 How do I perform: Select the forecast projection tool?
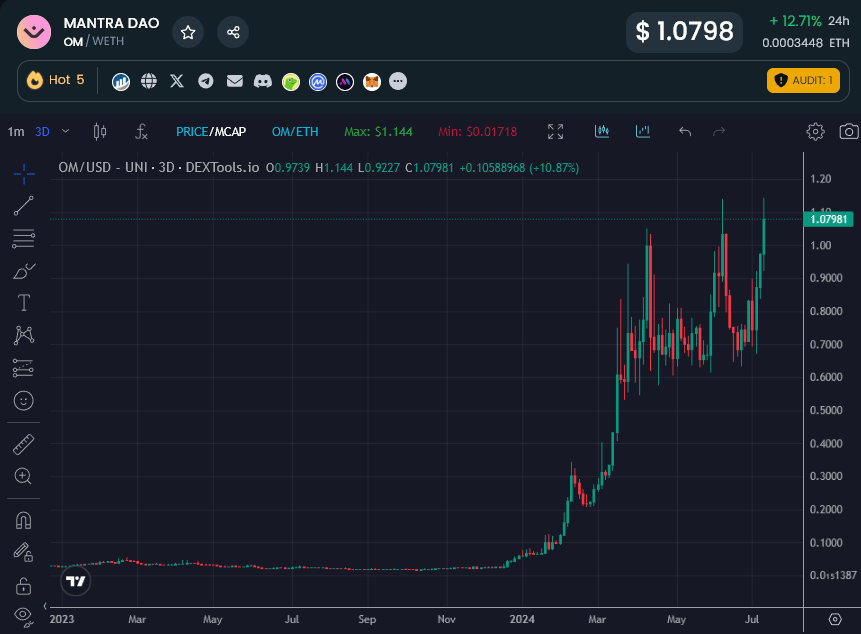(24, 368)
